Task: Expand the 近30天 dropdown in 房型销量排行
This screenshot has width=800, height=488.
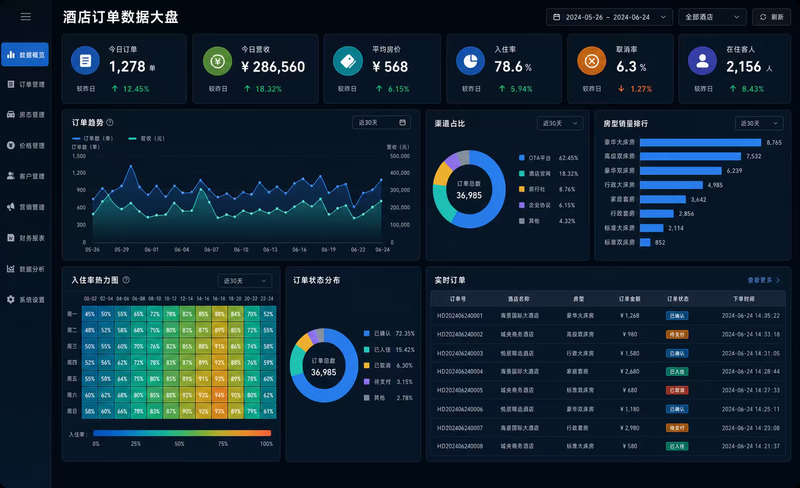Action: point(759,123)
